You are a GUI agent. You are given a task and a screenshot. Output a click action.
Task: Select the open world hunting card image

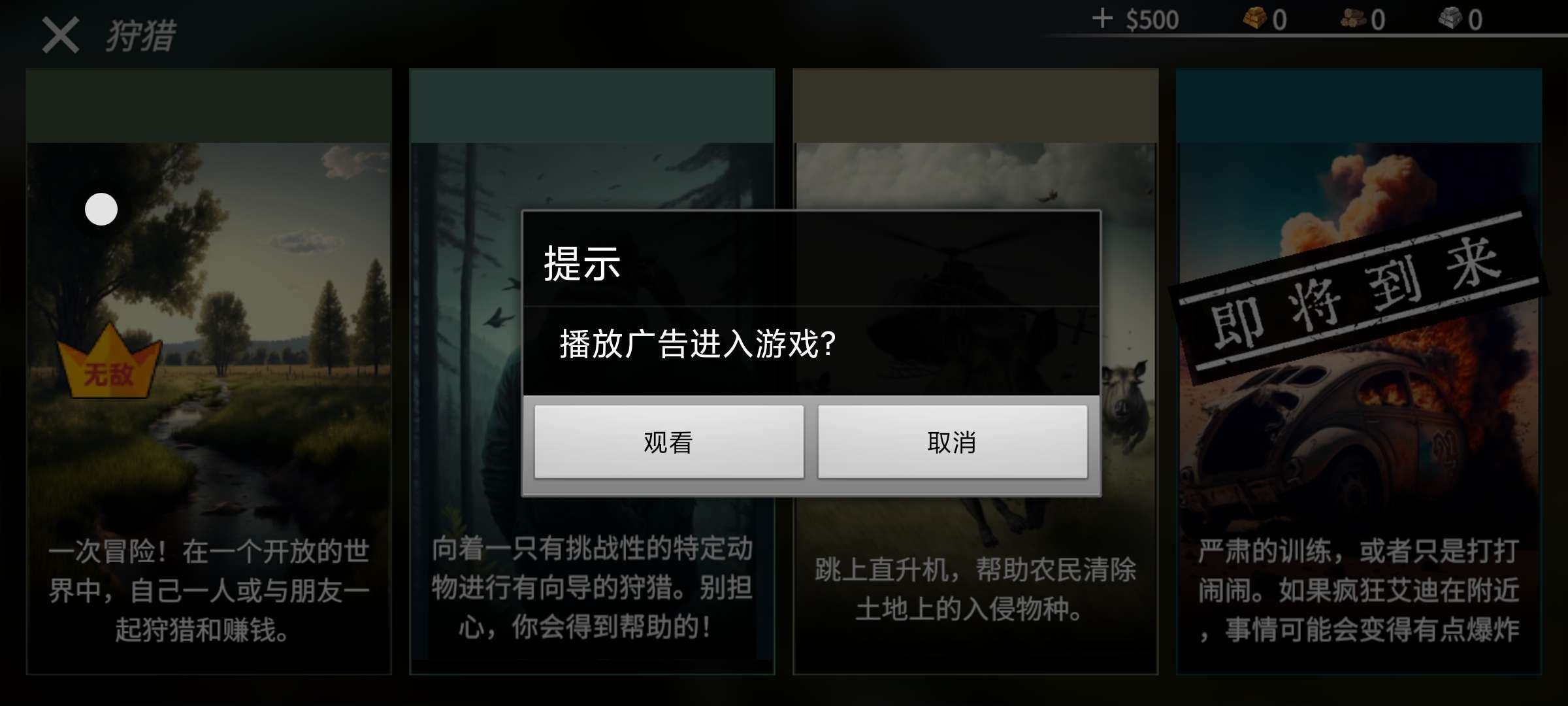coord(209,371)
